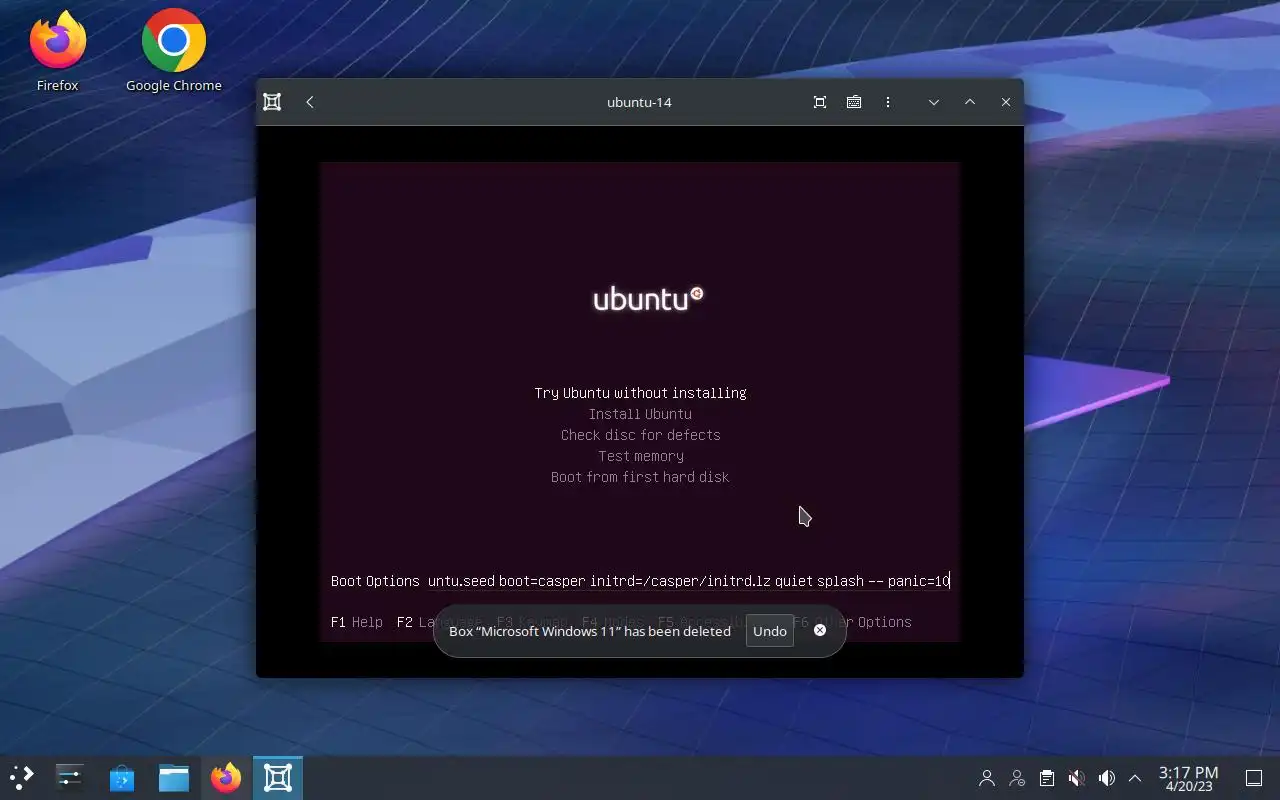Open the file manager from the taskbar
1280x800 pixels.
[174, 778]
